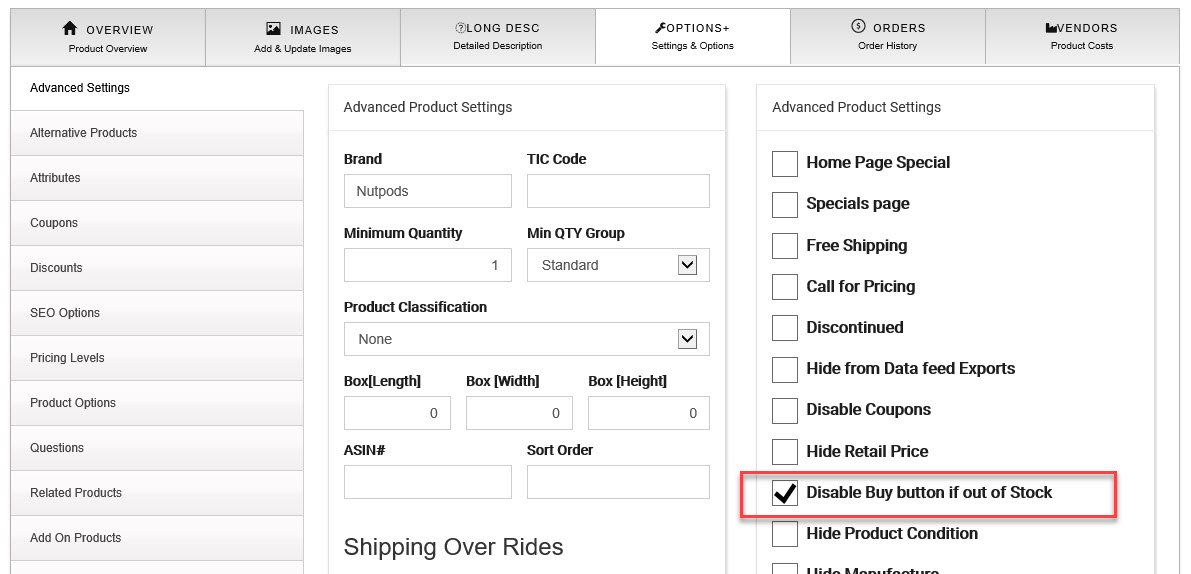This screenshot has height=574, width=1191.
Task: Focus the TIC Code input box
Action: pos(618,191)
